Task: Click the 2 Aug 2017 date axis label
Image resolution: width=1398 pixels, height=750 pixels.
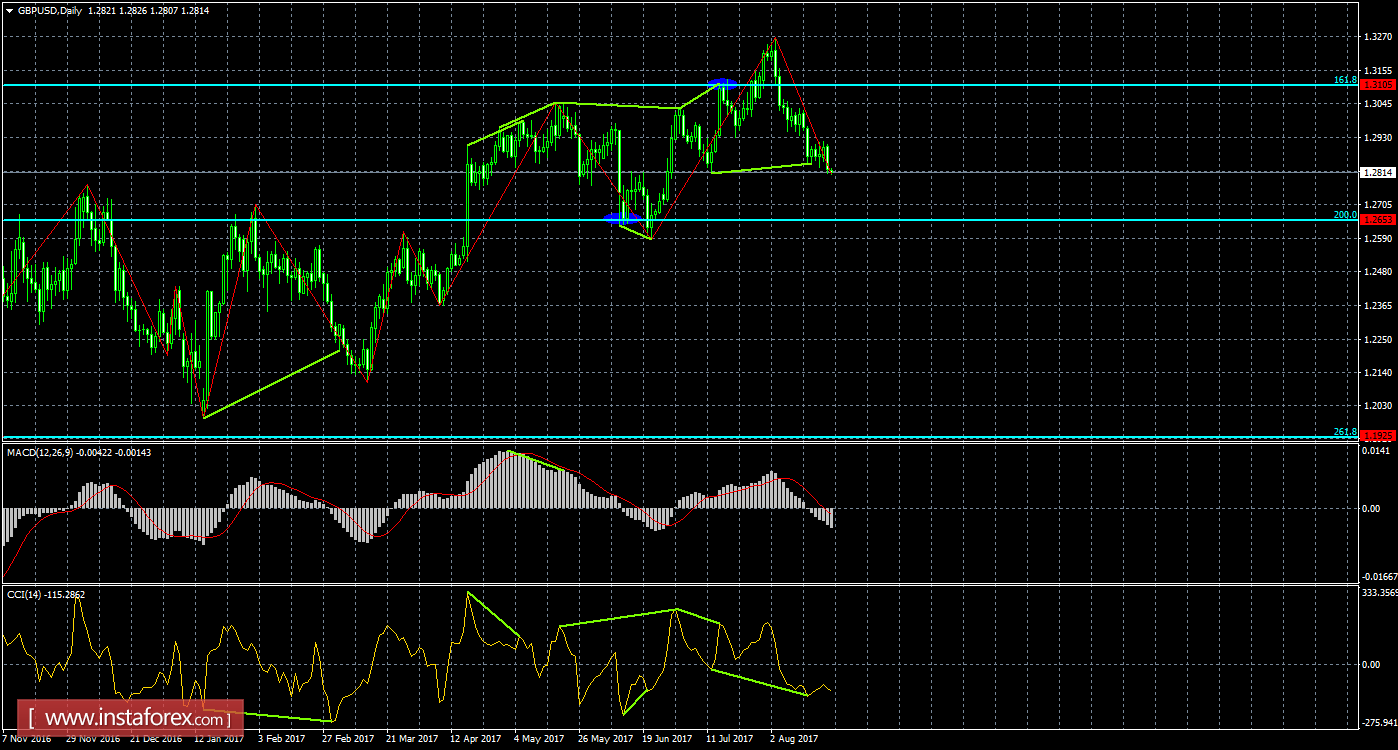Action: [x=794, y=738]
